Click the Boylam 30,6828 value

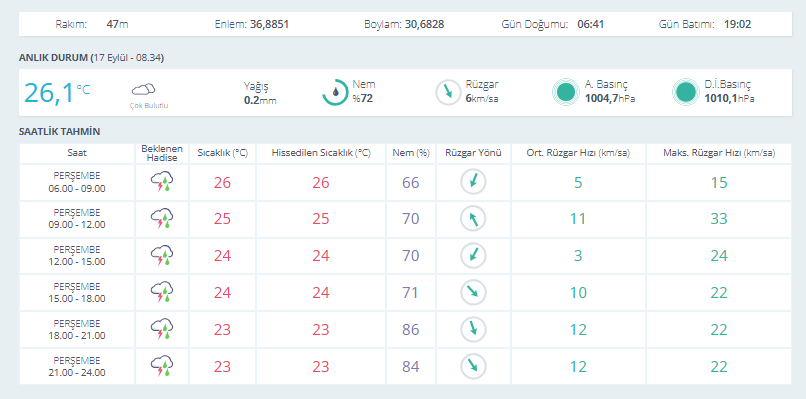tap(425, 24)
